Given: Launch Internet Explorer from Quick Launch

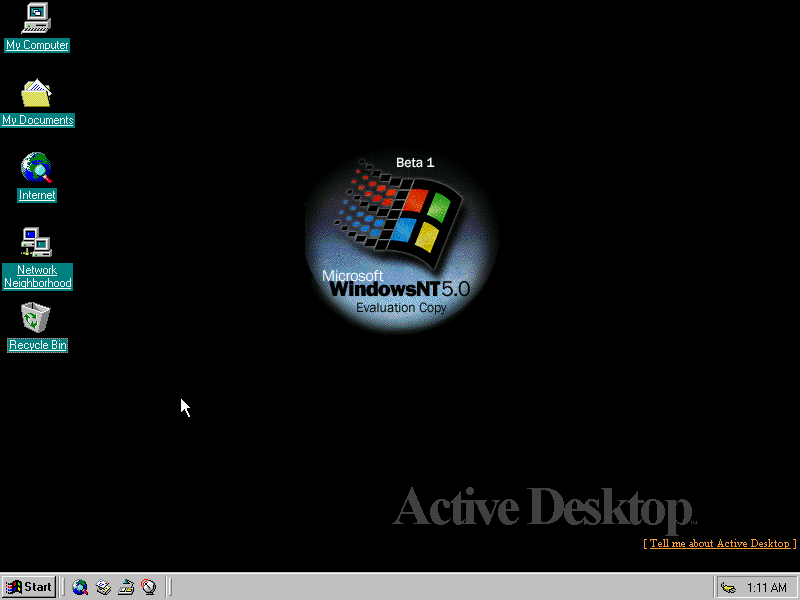Looking at the screenshot, I should pyautogui.click(x=80, y=587).
